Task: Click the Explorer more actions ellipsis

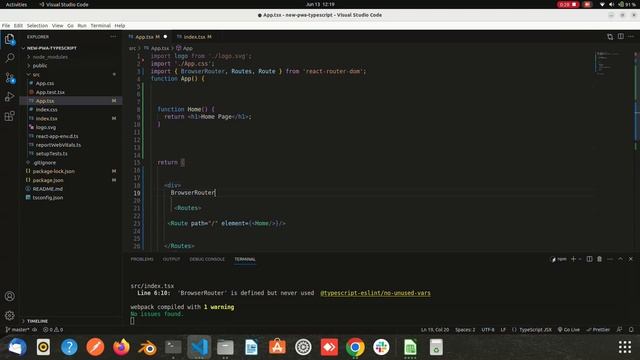Action: 113,37
